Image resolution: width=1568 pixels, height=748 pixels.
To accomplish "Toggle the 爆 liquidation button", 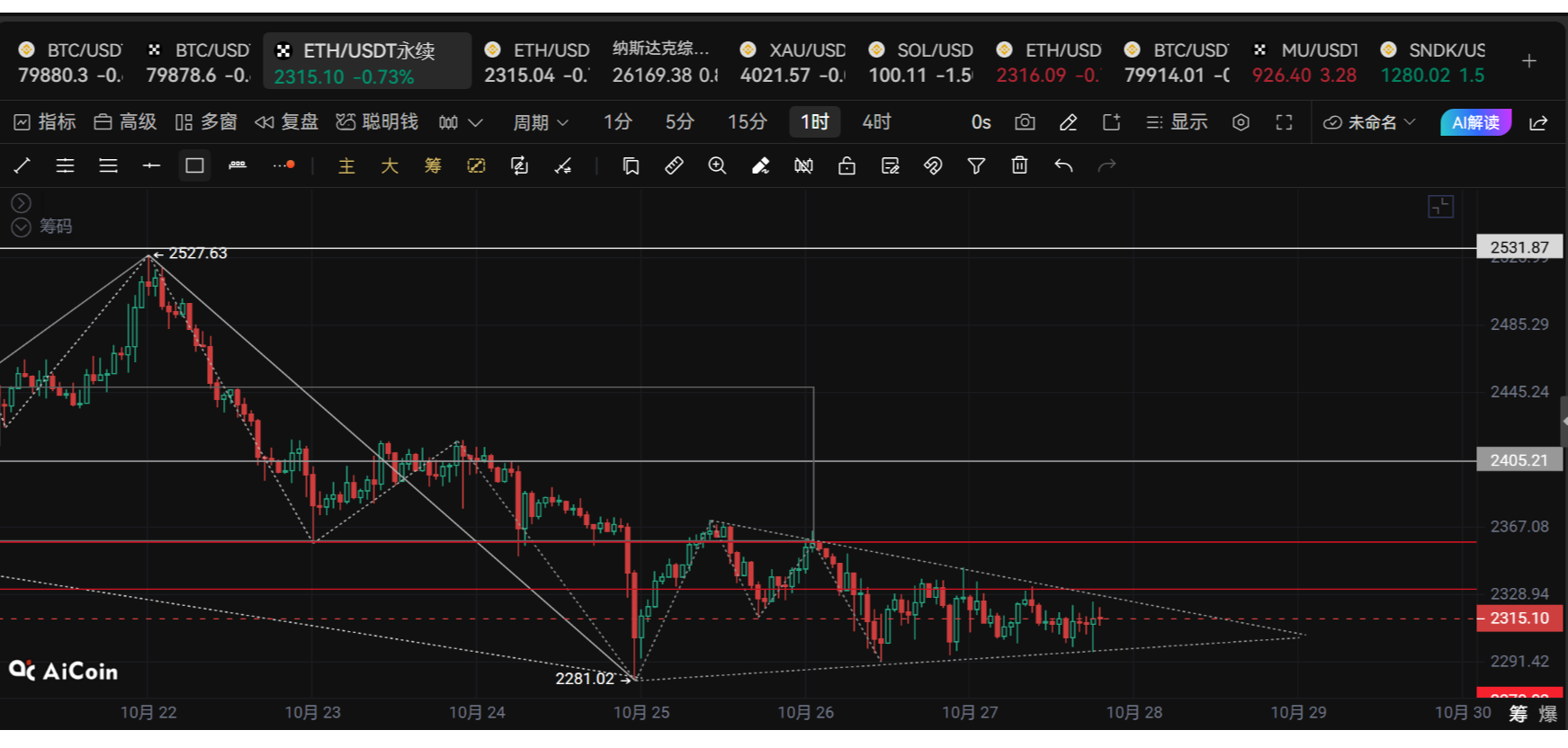I will pos(1548,714).
